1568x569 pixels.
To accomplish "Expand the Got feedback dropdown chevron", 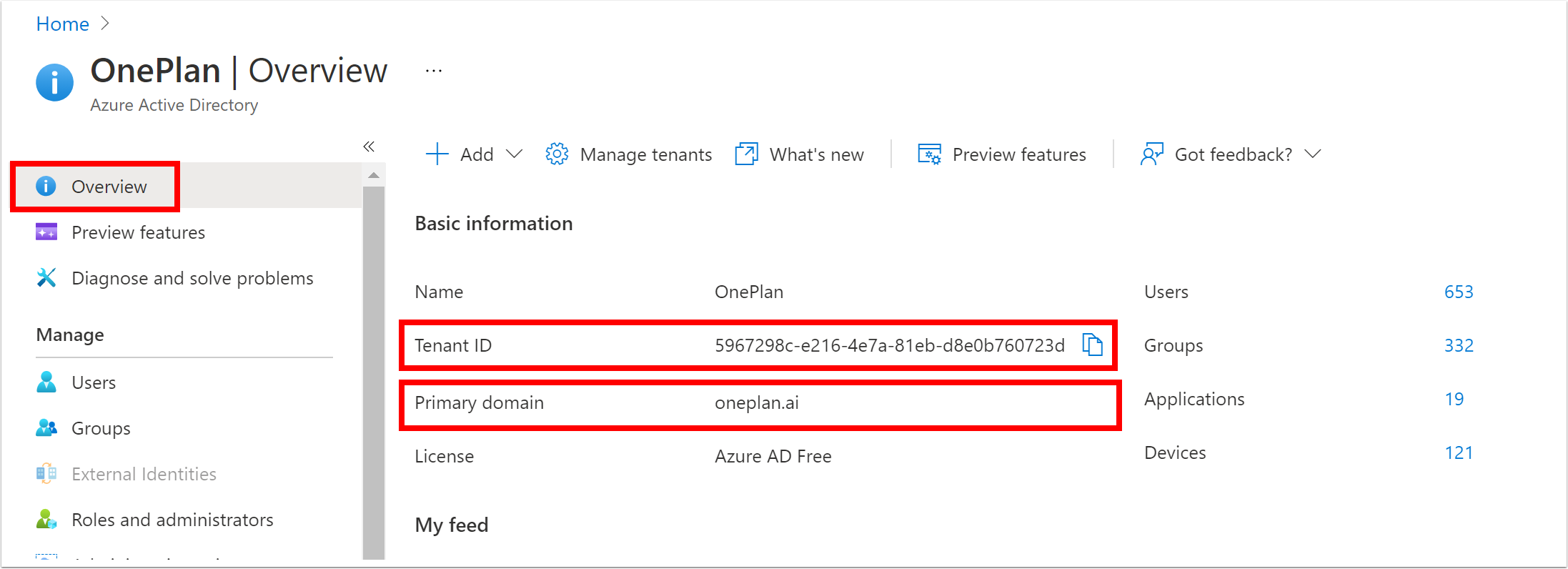I will coord(1312,154).
